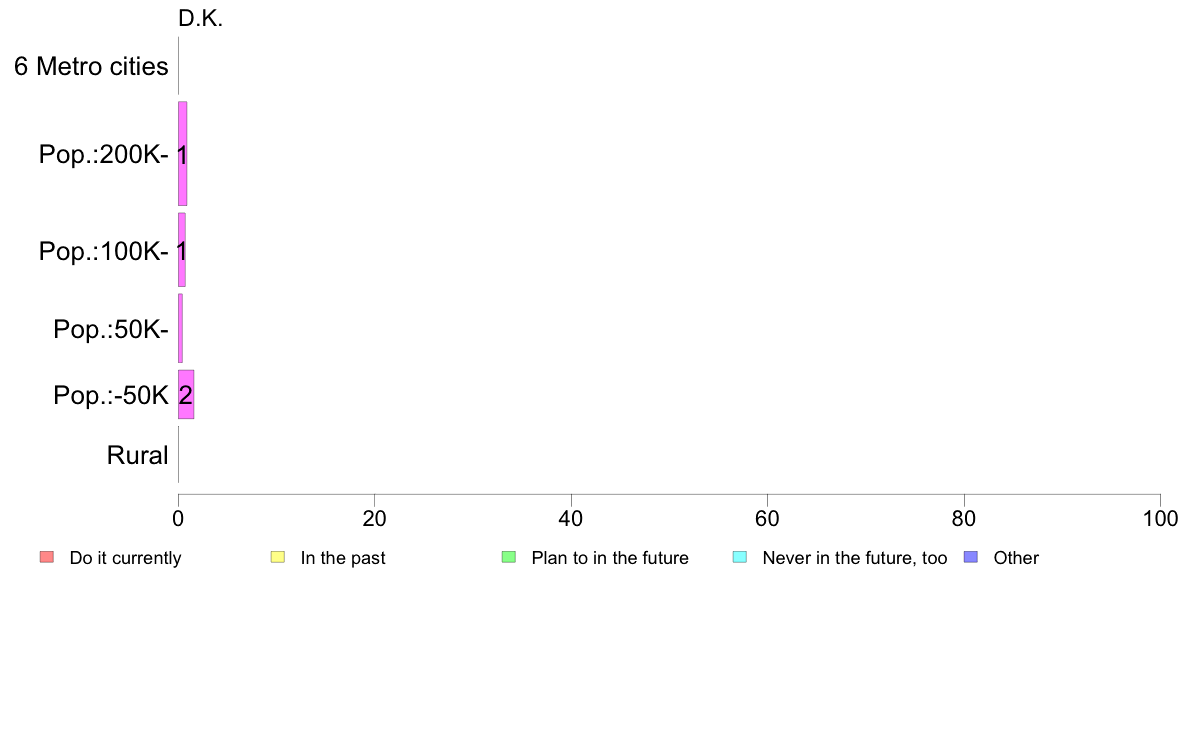The image size is (1188, 736).
Task: Select the thin Pop.:50K- bar
Action: click(180, 328)
